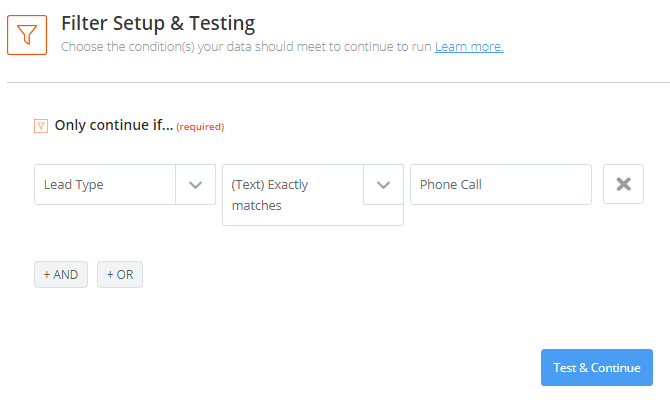Click the large orange filter funnel icon

click(27, 35)
